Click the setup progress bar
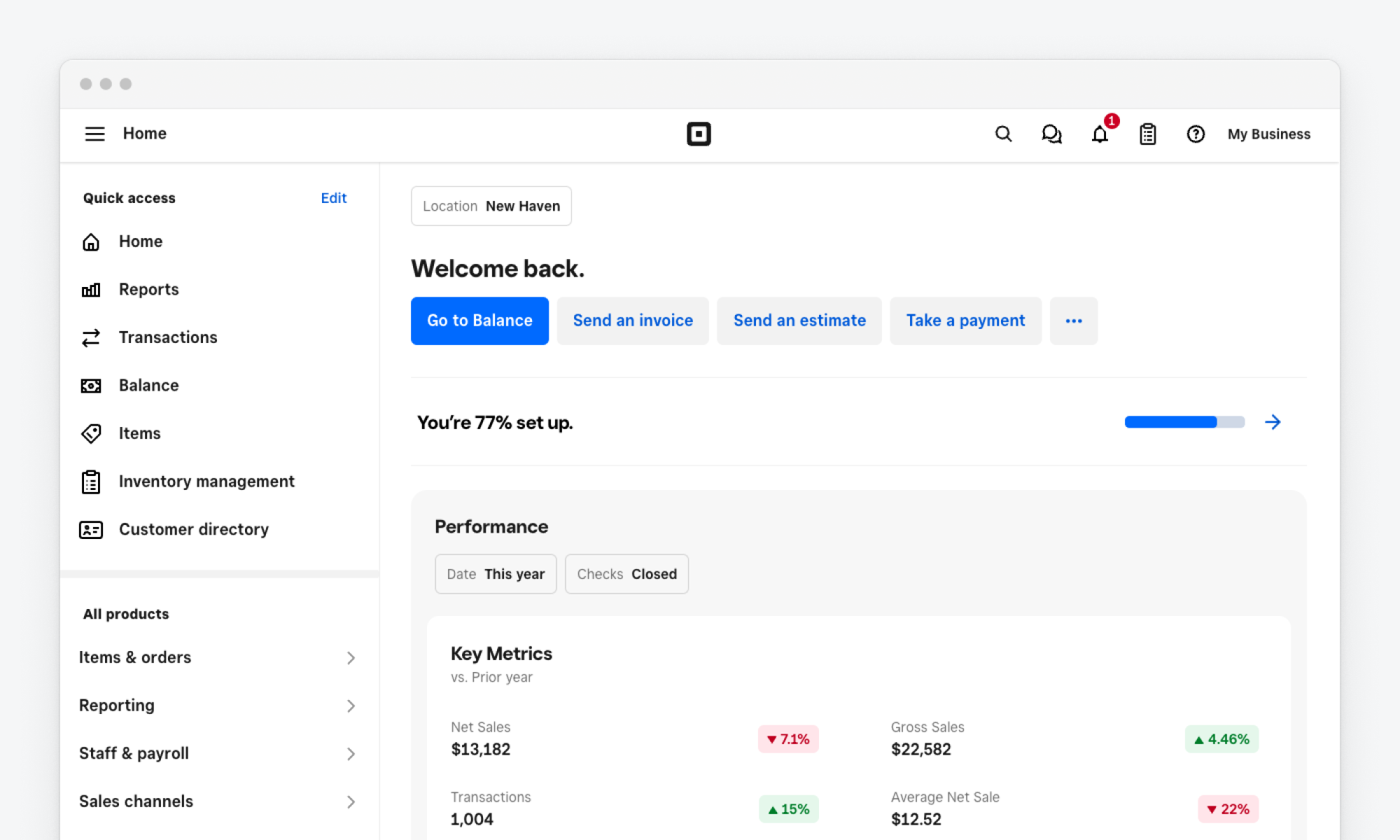Screen dimensions: 1400x840 1184,422
